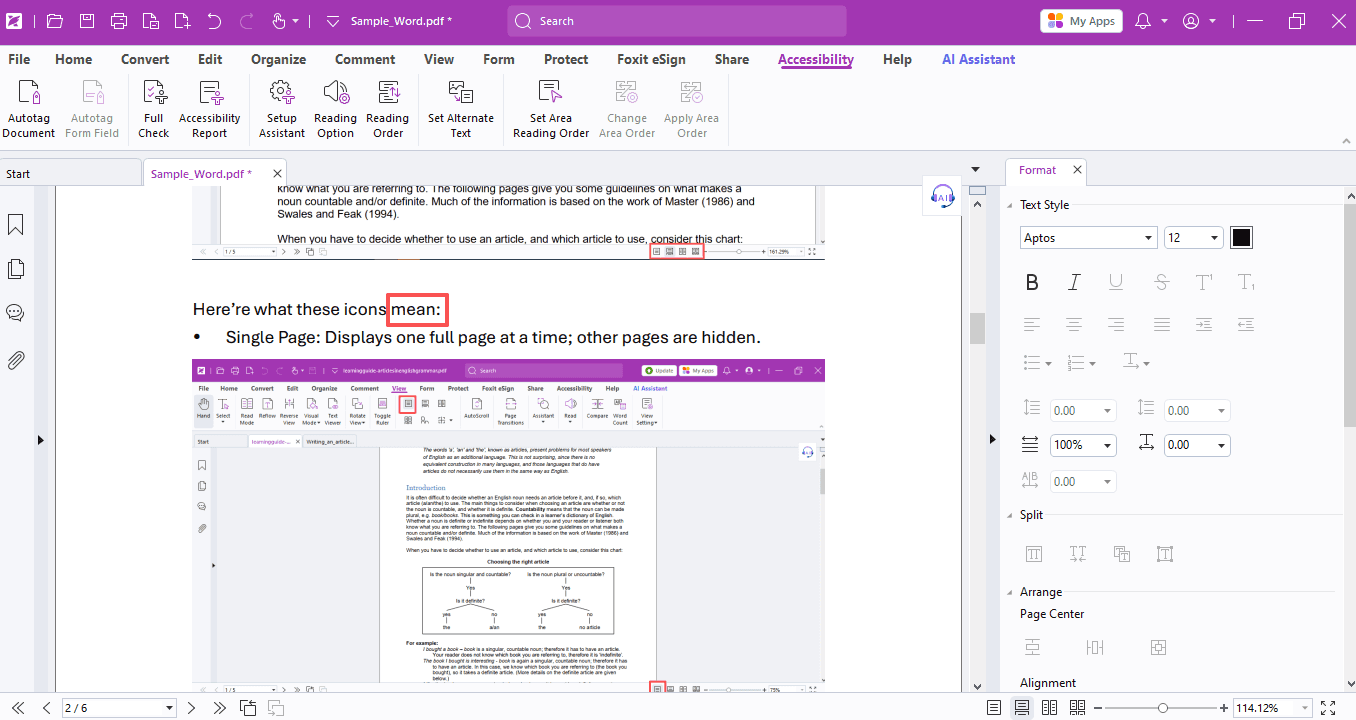Select Set Area Reading Order
The width and height of the screenshot is (1356, 720).
pyautogui.click(x=551, y=110)
